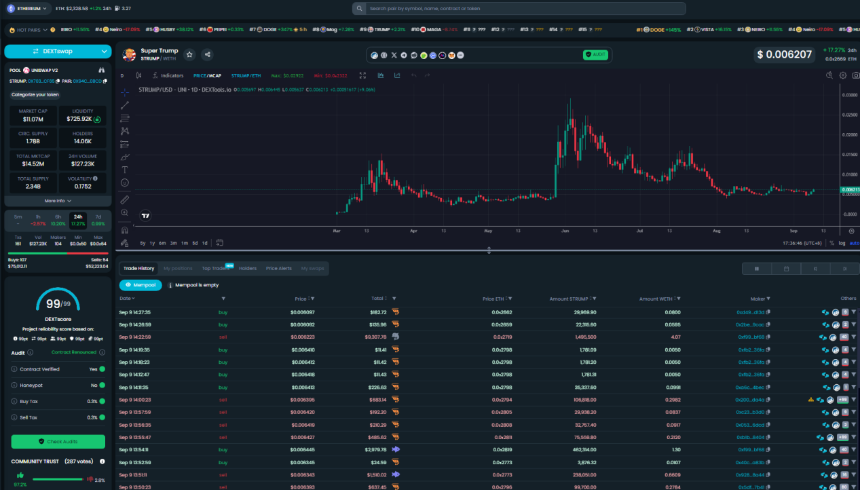This screenshot has width=860, height=490.
Task: Click the buys versus sells ratio bar
Action: click(58, 254)
